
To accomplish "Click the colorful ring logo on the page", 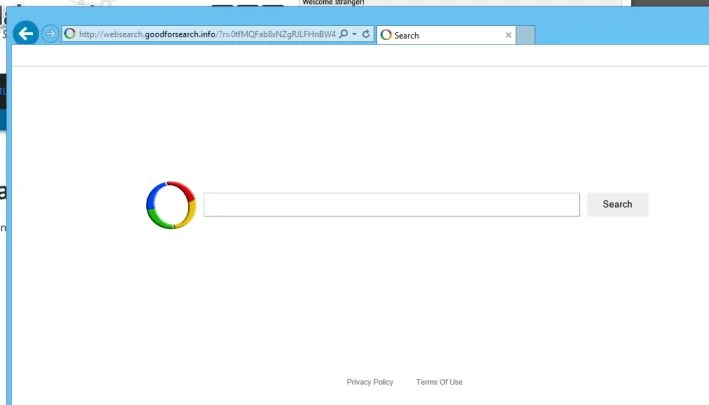I will click(x=171, y=205).
